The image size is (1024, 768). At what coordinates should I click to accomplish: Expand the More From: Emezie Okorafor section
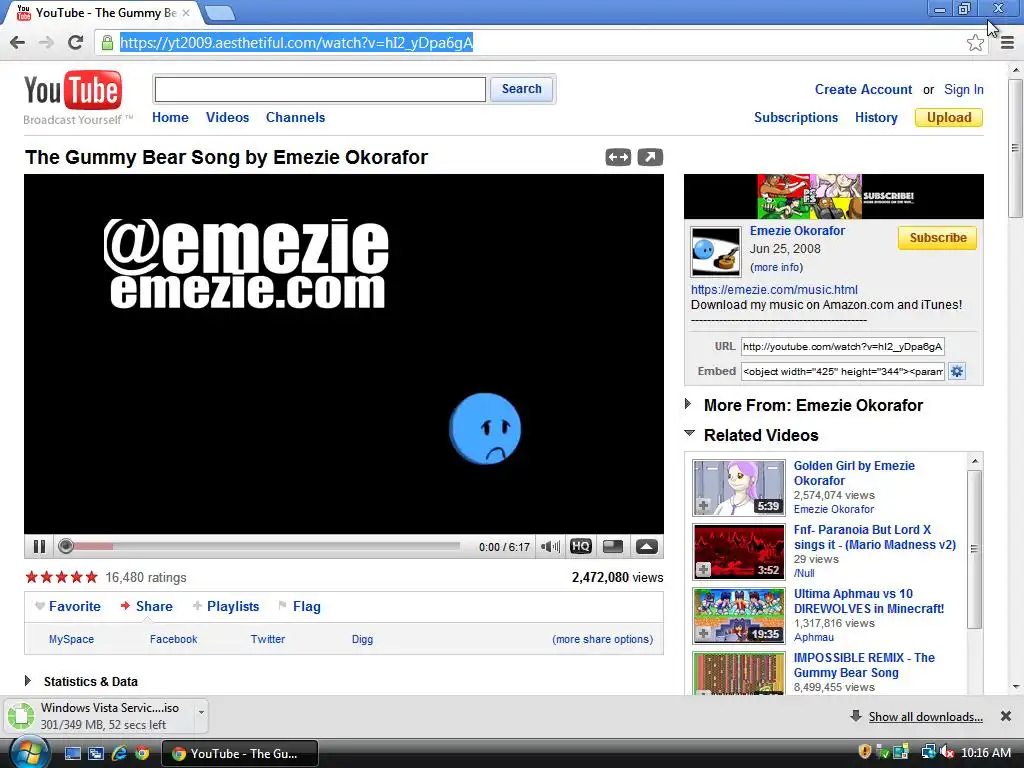[x=688, y=404]
